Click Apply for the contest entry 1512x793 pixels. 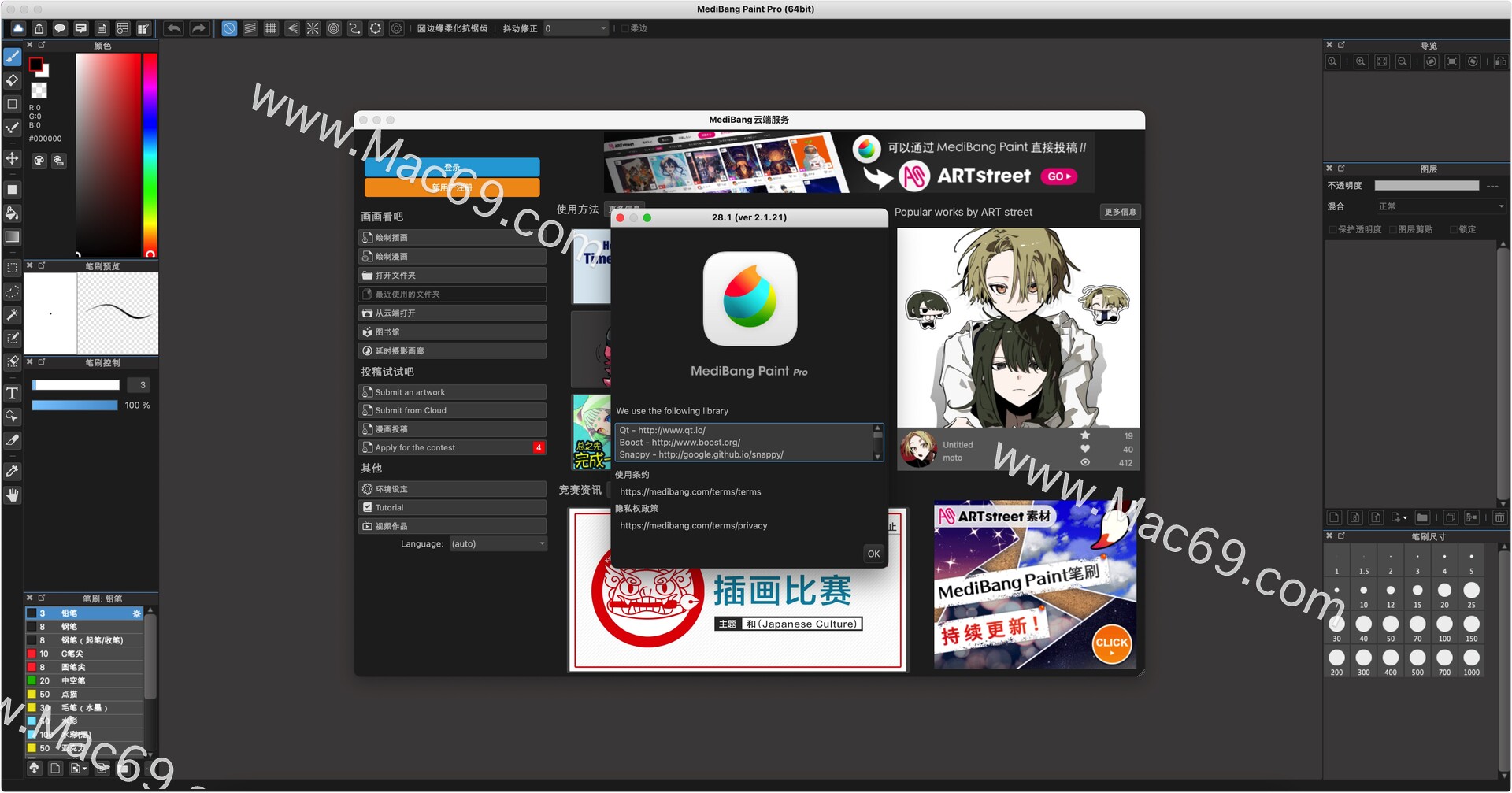452,447
